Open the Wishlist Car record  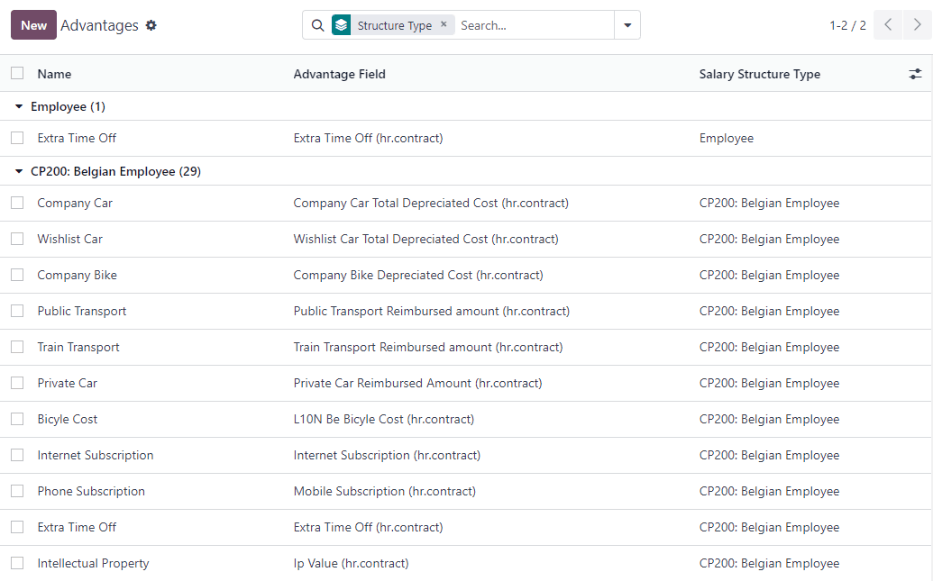coord(70,239)
